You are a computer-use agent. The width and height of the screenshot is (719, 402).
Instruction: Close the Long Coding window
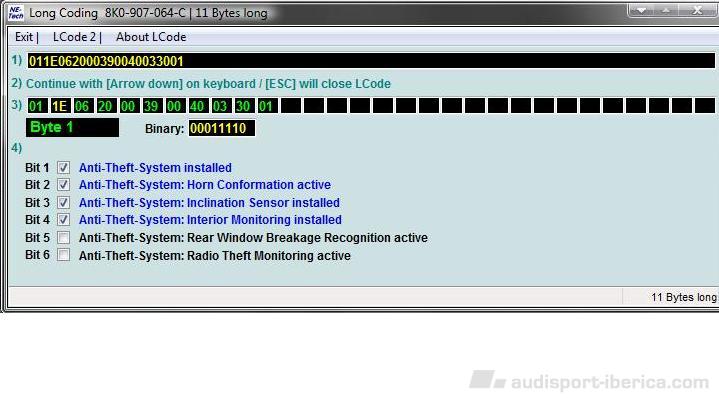pos(697,10)
